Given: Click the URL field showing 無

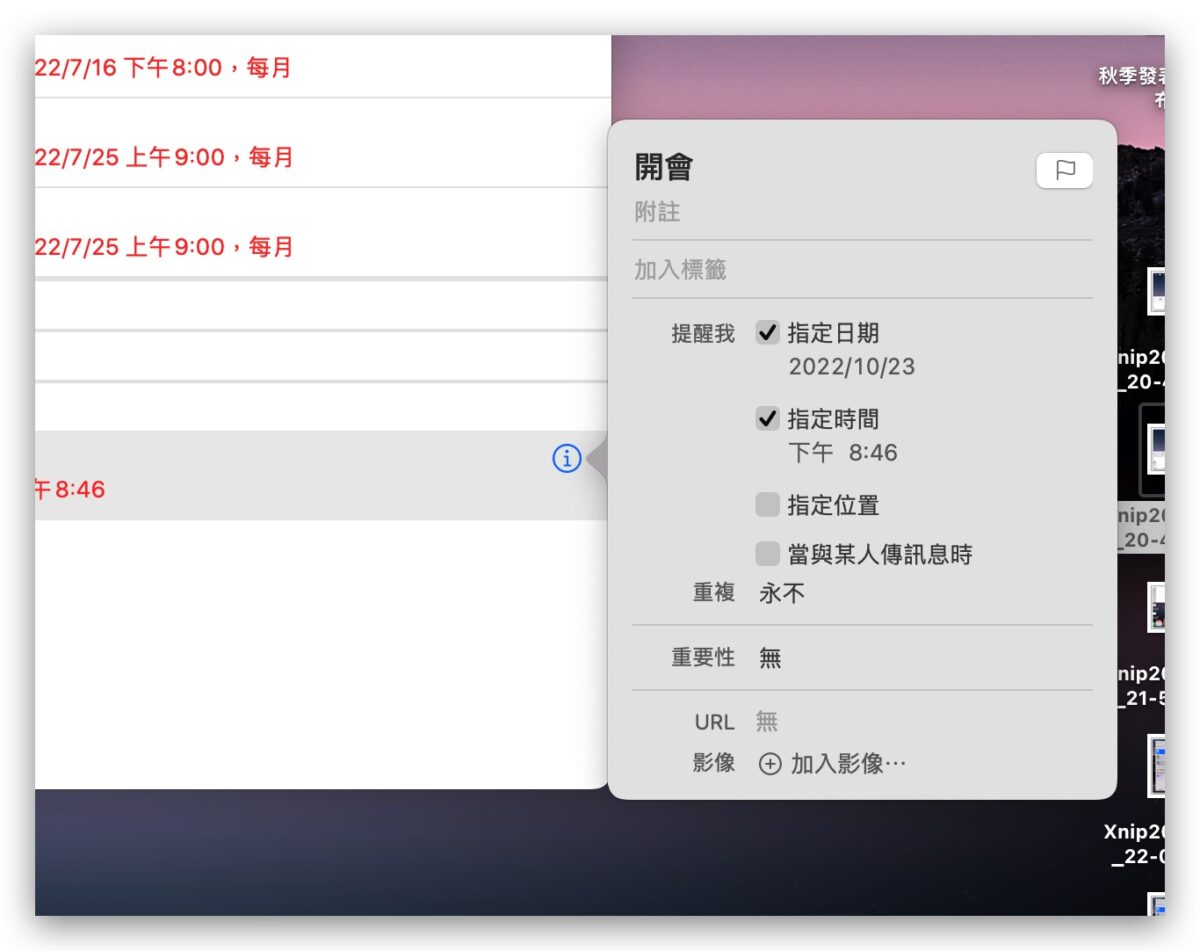Looking at the screenshot, I should point(767,722).
